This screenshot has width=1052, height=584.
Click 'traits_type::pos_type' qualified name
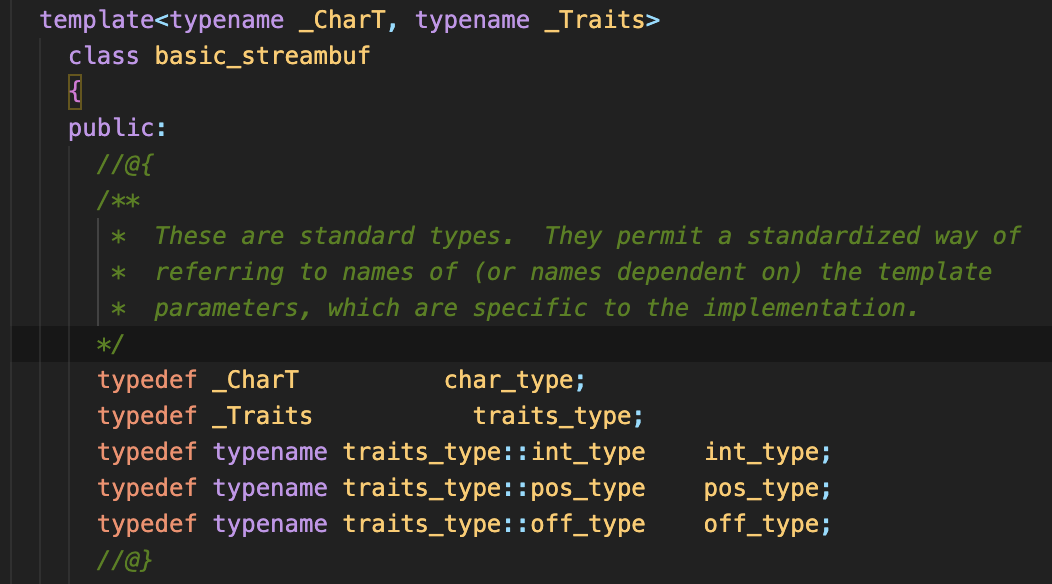(494, 489)
